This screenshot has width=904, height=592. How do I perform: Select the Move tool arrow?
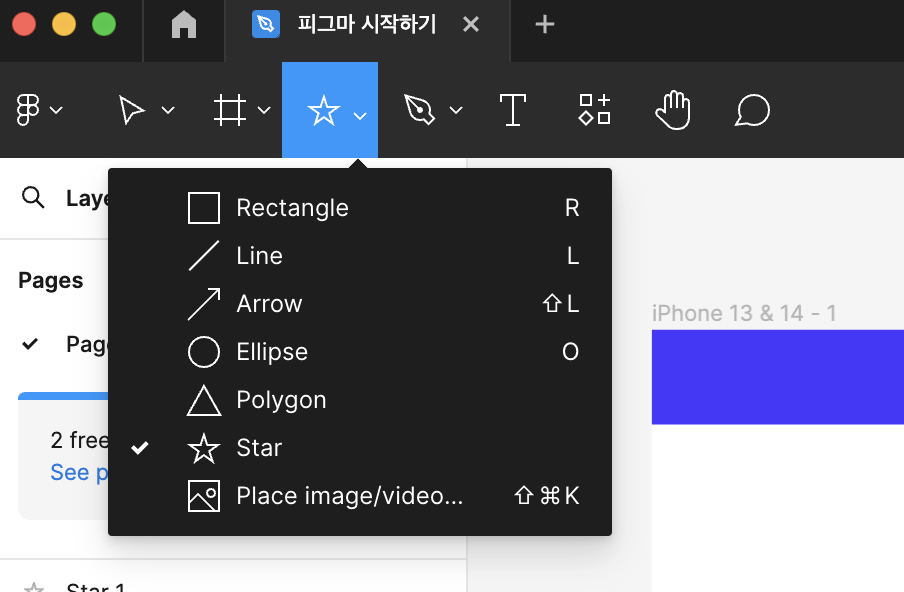coord(131,110)
